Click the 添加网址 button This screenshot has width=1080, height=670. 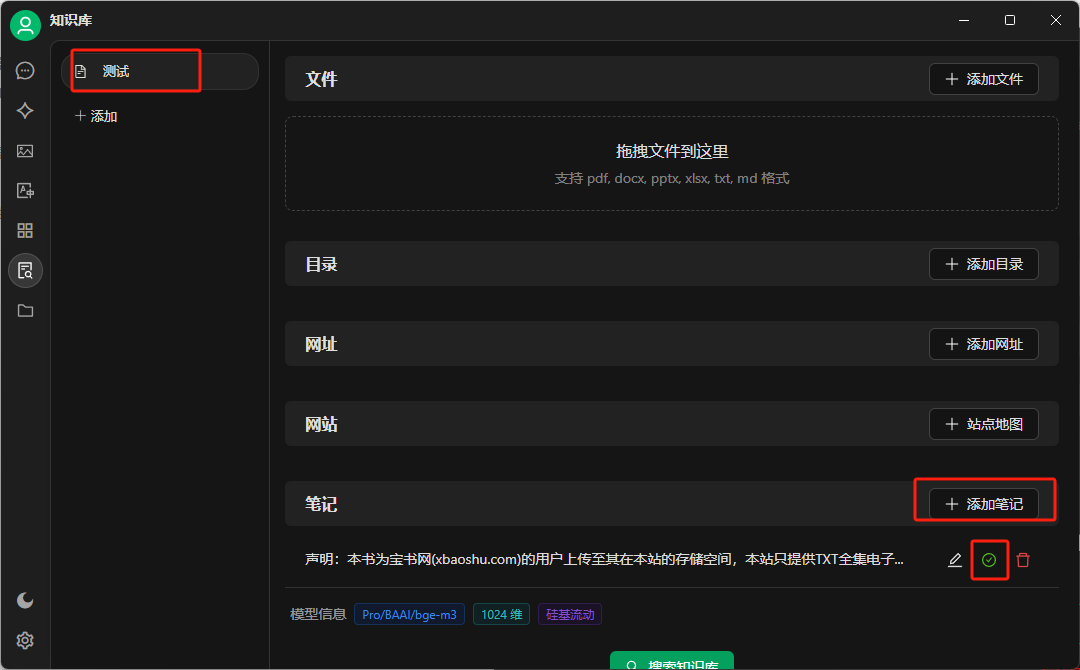click(983, 345)
